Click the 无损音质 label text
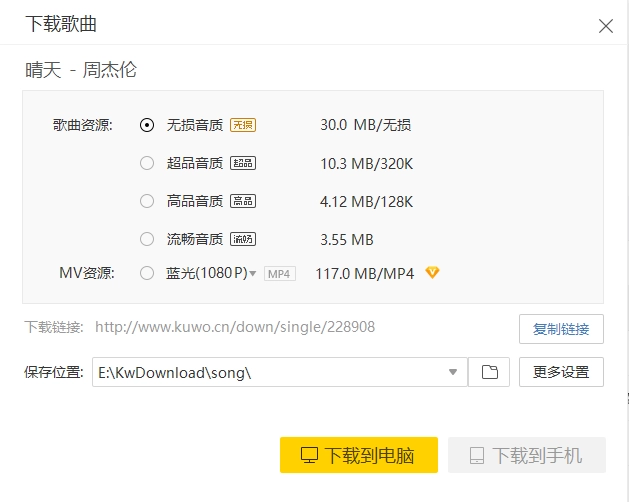629x502 pixels. click(195, 125)
